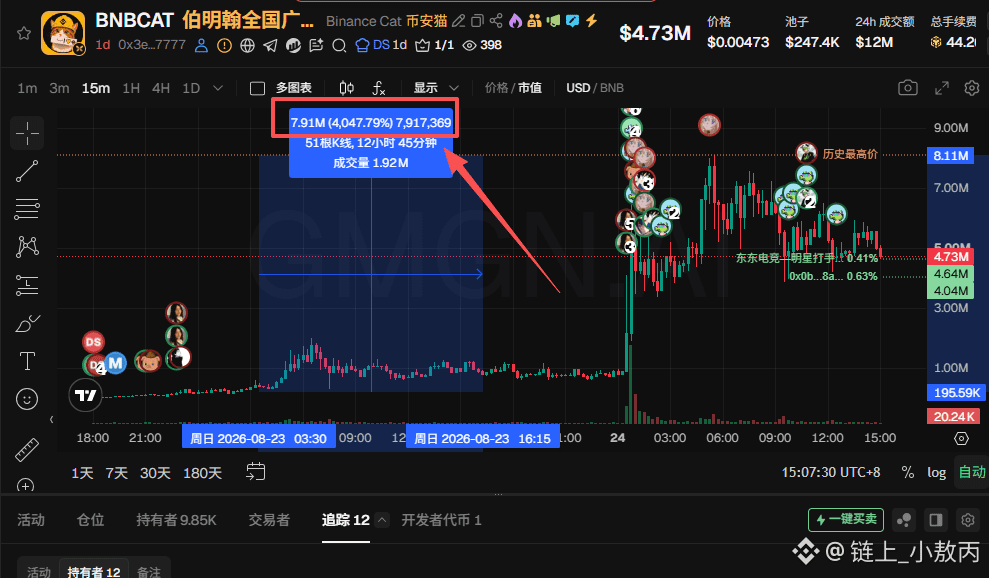Open the orange warning alert icon
Image resolution: width=989 pixels, height=578 pixels.
coord(224,45)
